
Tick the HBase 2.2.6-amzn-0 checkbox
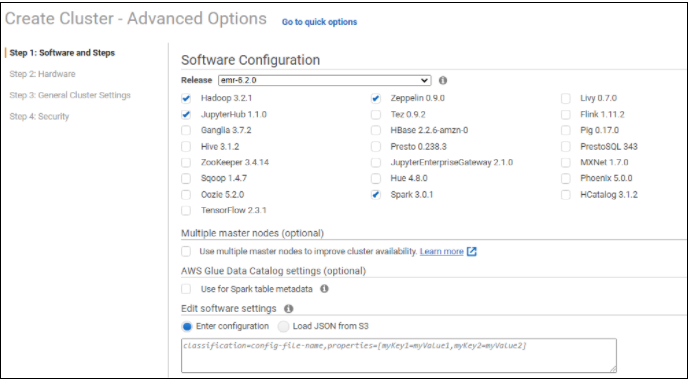(x=375, y=130)
